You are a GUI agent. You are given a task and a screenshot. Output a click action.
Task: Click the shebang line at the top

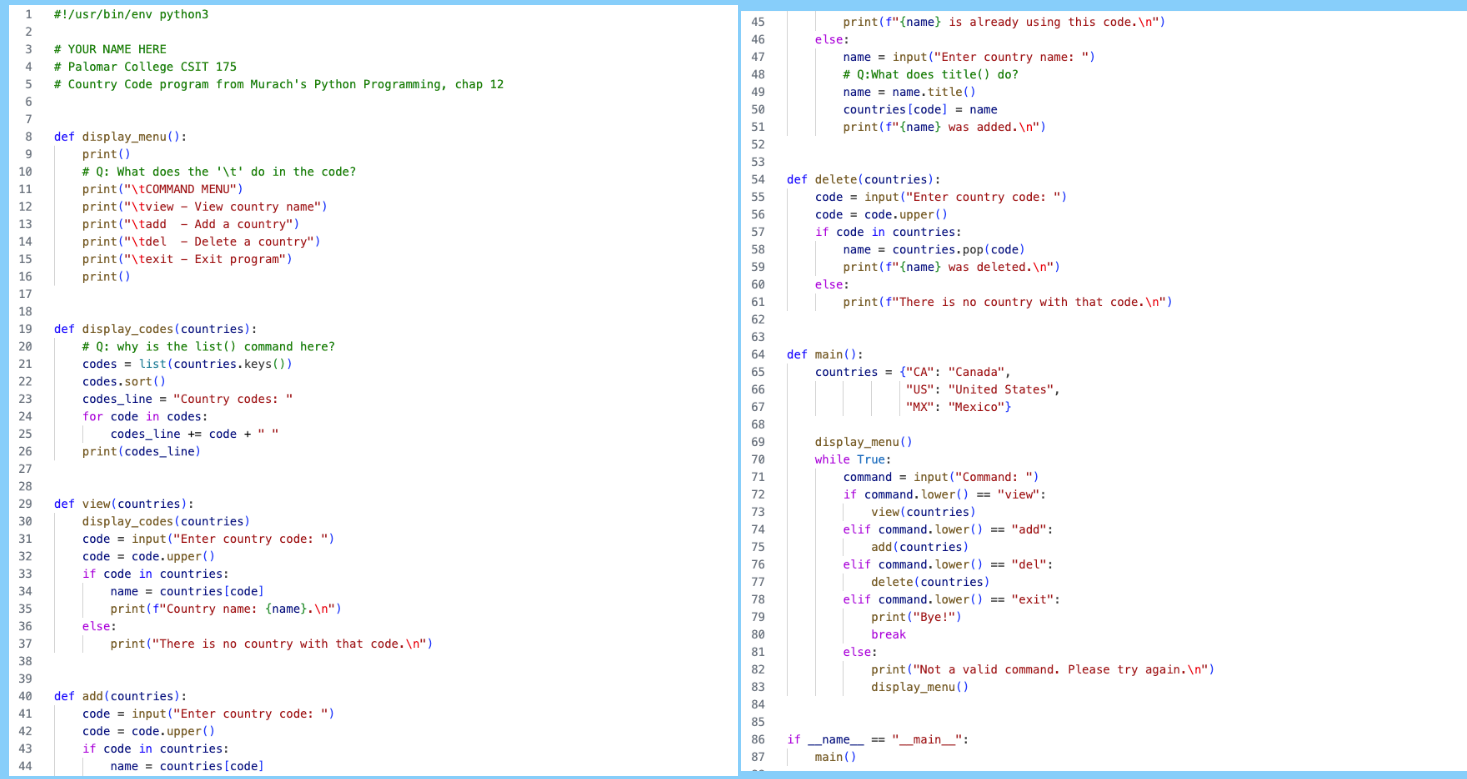pyautogui.click(x=130, y=14)
